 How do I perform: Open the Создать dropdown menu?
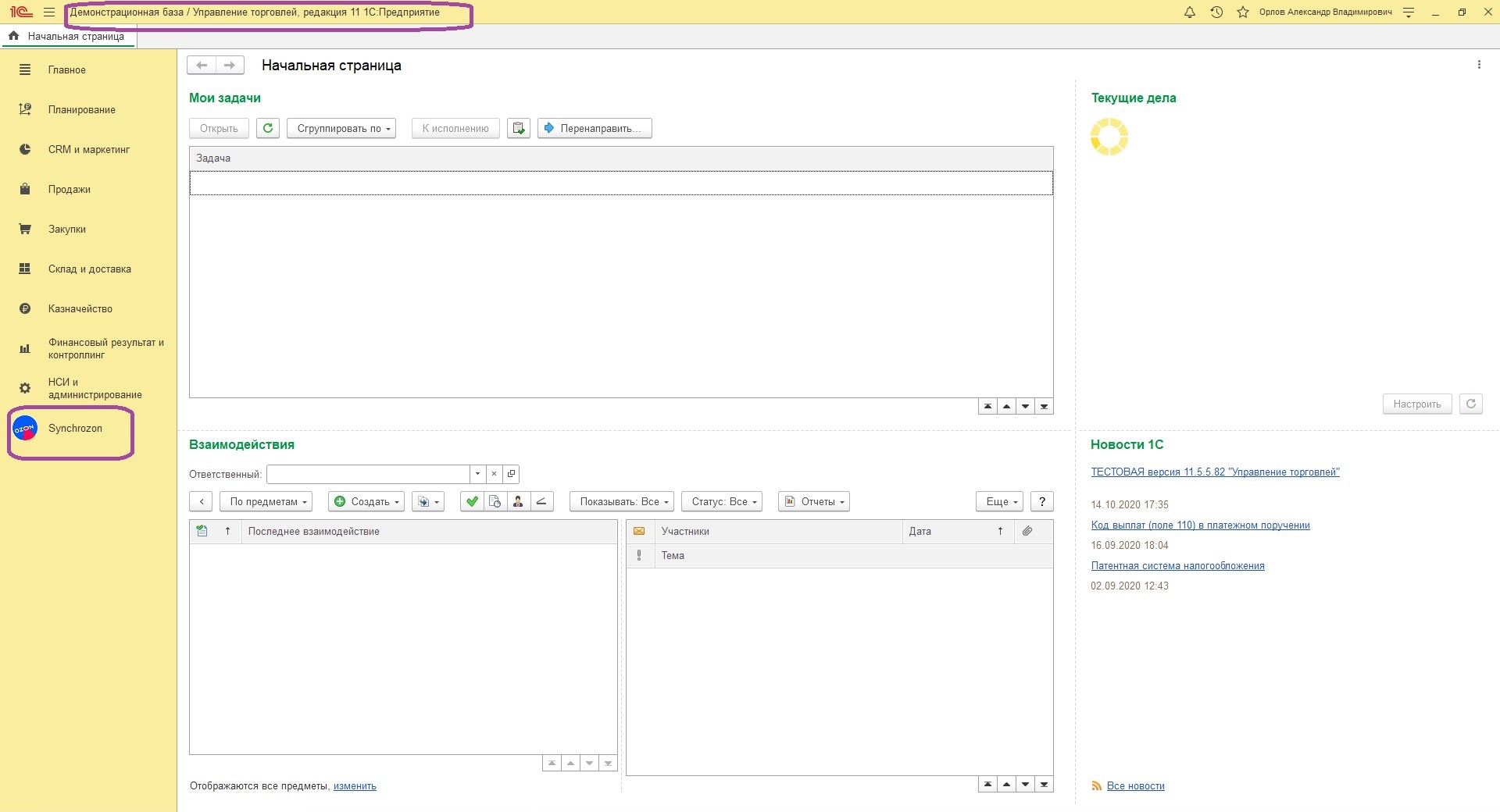coord(366,501)
